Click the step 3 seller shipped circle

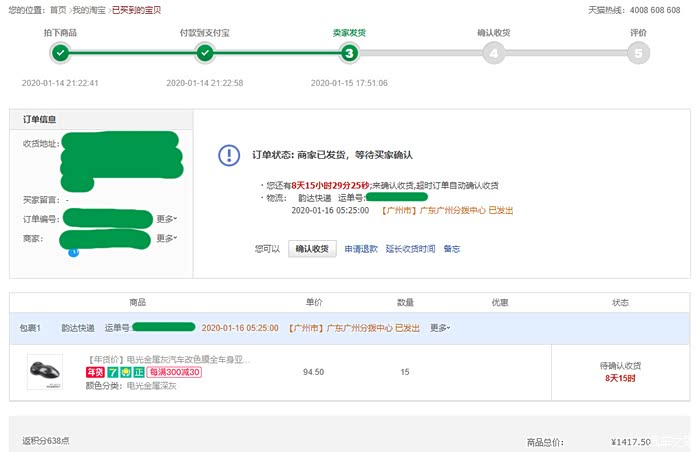pyautogui.click(x=349, y=53)
